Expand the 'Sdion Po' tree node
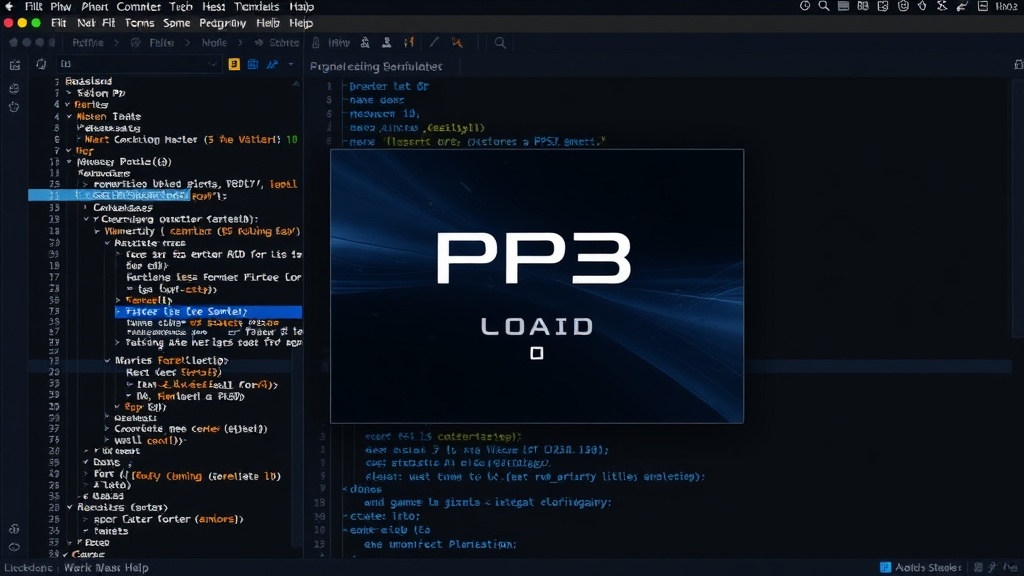 69,93
